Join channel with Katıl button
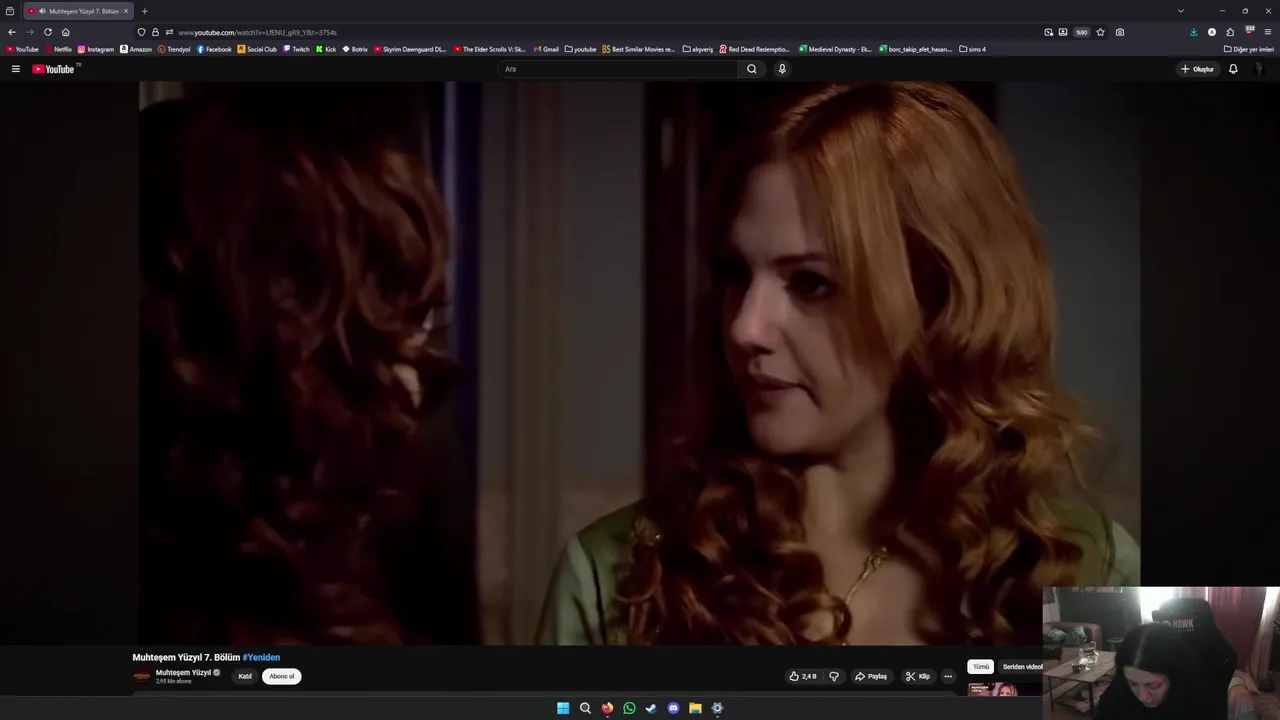The width and height of the screenshot is (1280, 720). pos(245,676)
